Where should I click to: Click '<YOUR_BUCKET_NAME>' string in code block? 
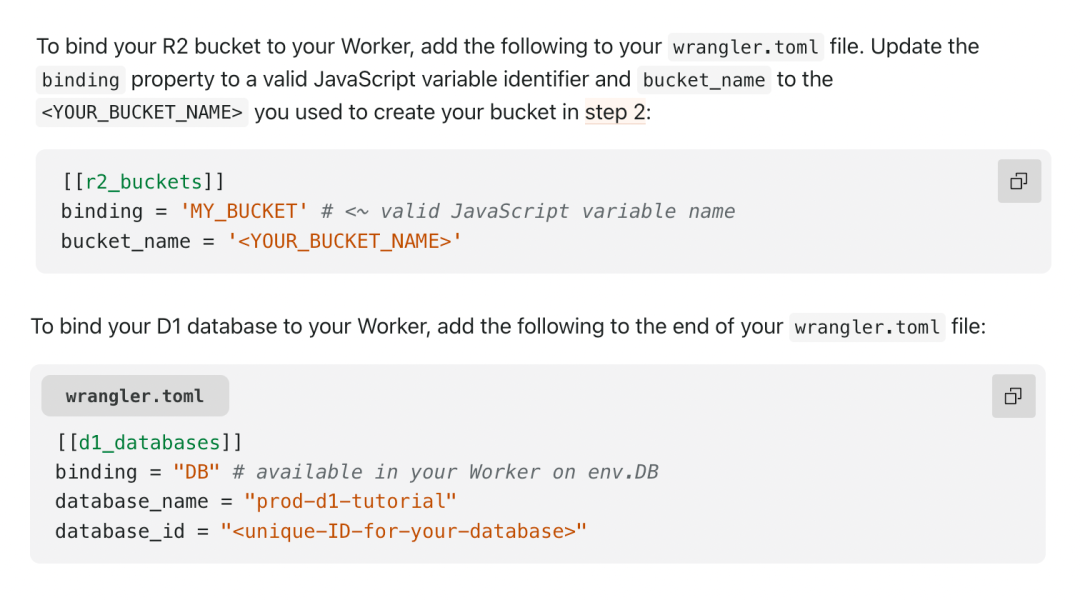click(345, 242)
